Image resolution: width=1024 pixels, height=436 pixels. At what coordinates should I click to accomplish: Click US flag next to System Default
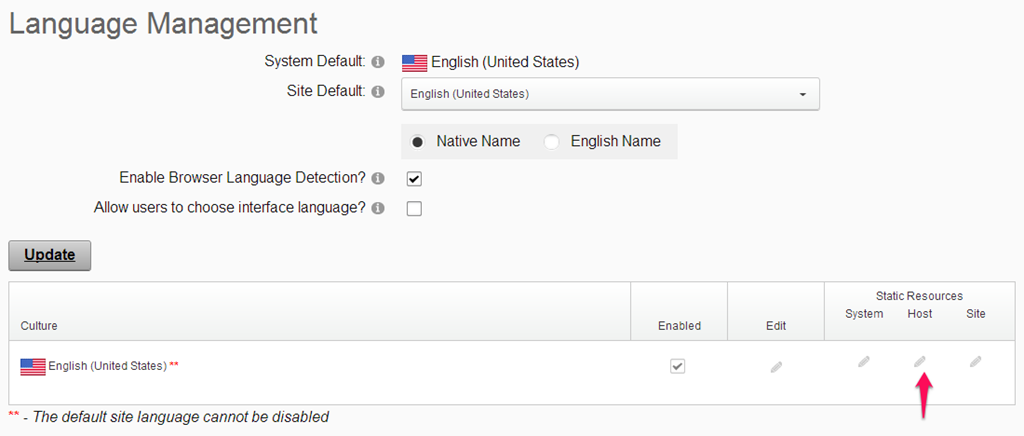pos(415,63)
